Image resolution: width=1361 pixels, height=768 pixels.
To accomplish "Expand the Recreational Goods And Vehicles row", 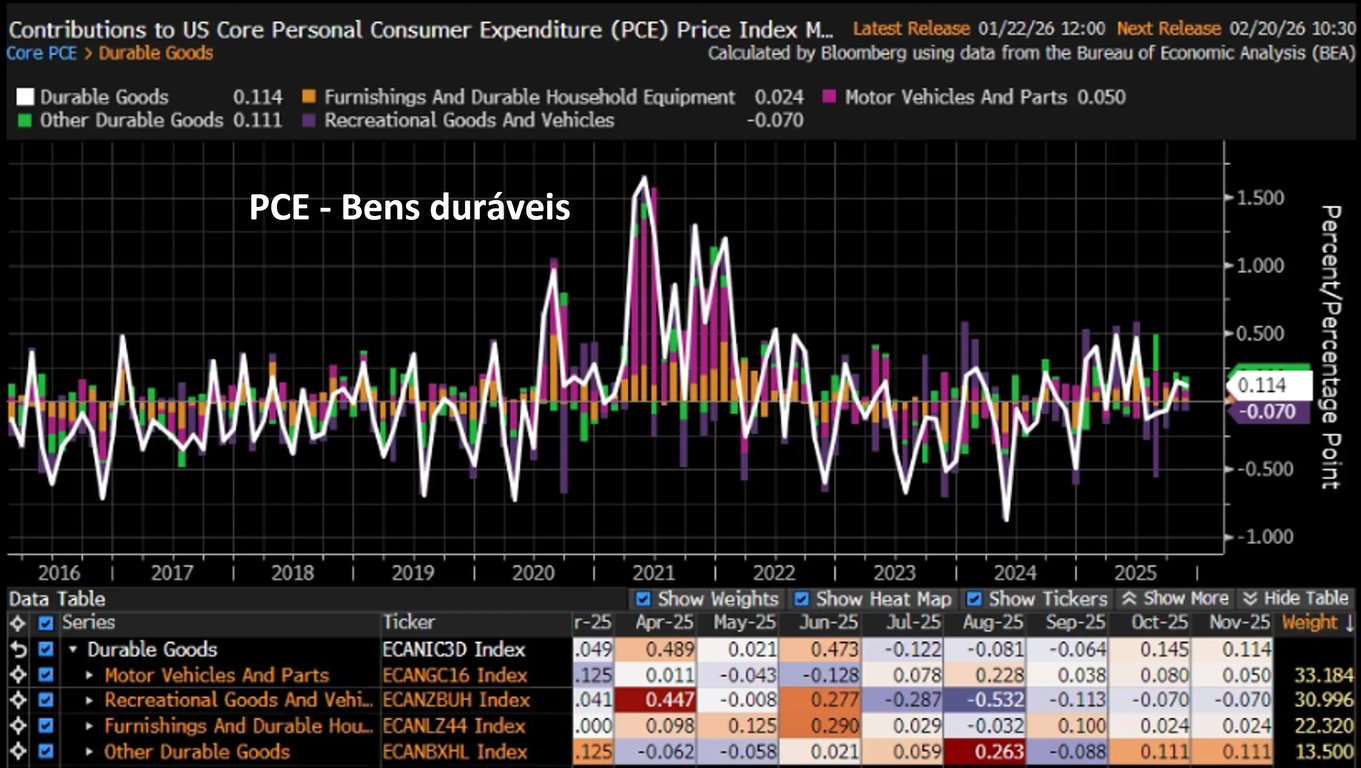I will [90, 700].
